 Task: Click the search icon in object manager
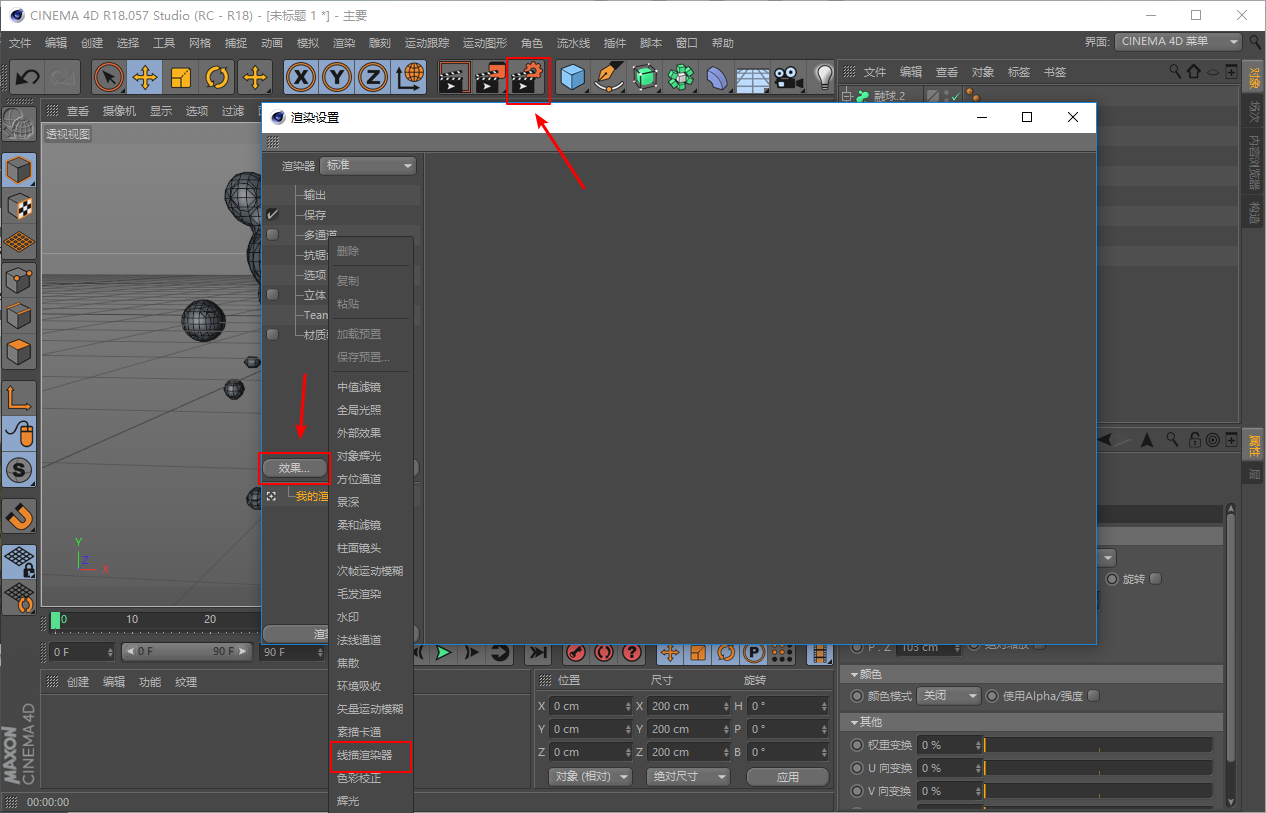coord(1176,72)
